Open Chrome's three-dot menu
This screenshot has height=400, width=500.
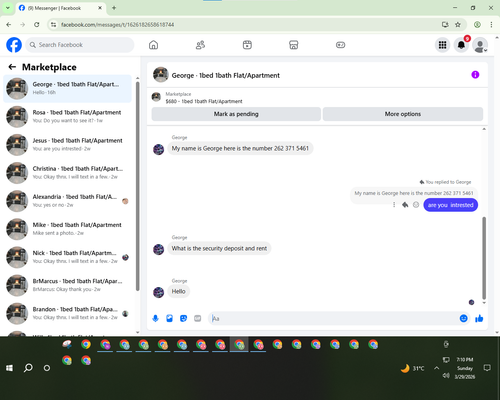[491, 25]
